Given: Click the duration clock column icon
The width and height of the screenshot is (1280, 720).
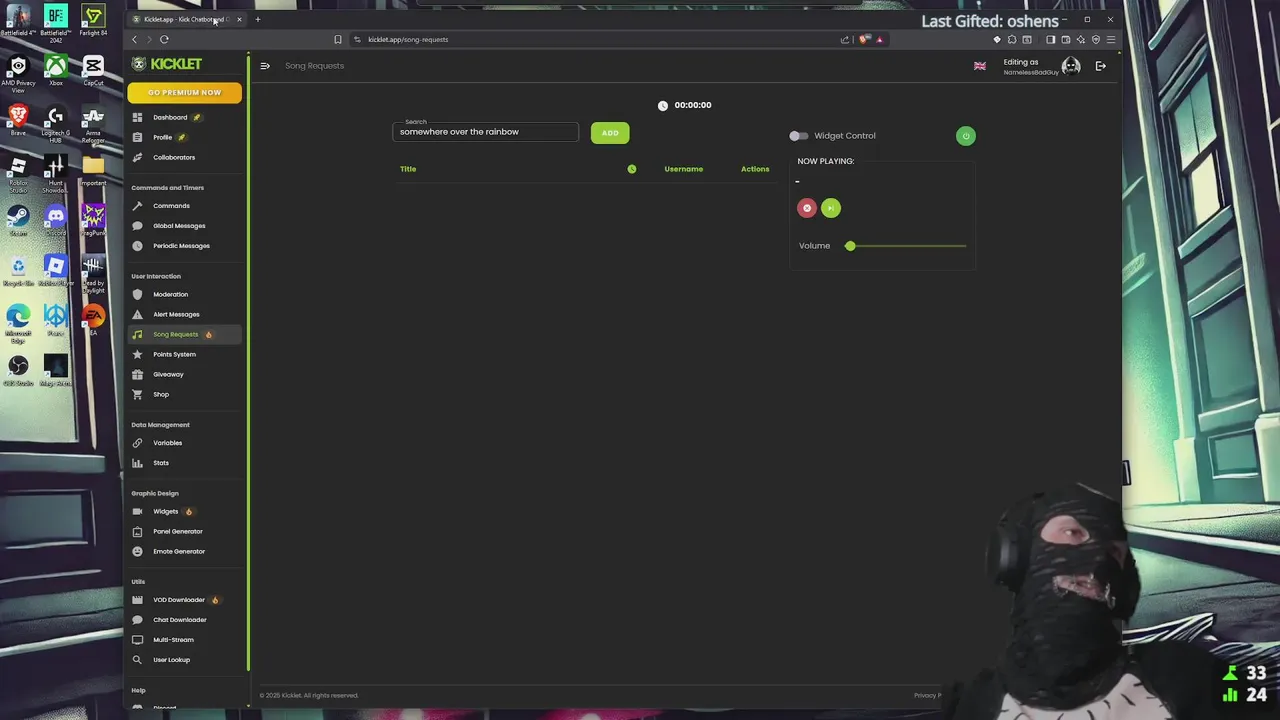Looking at the screenshot, I should point(632,169).
